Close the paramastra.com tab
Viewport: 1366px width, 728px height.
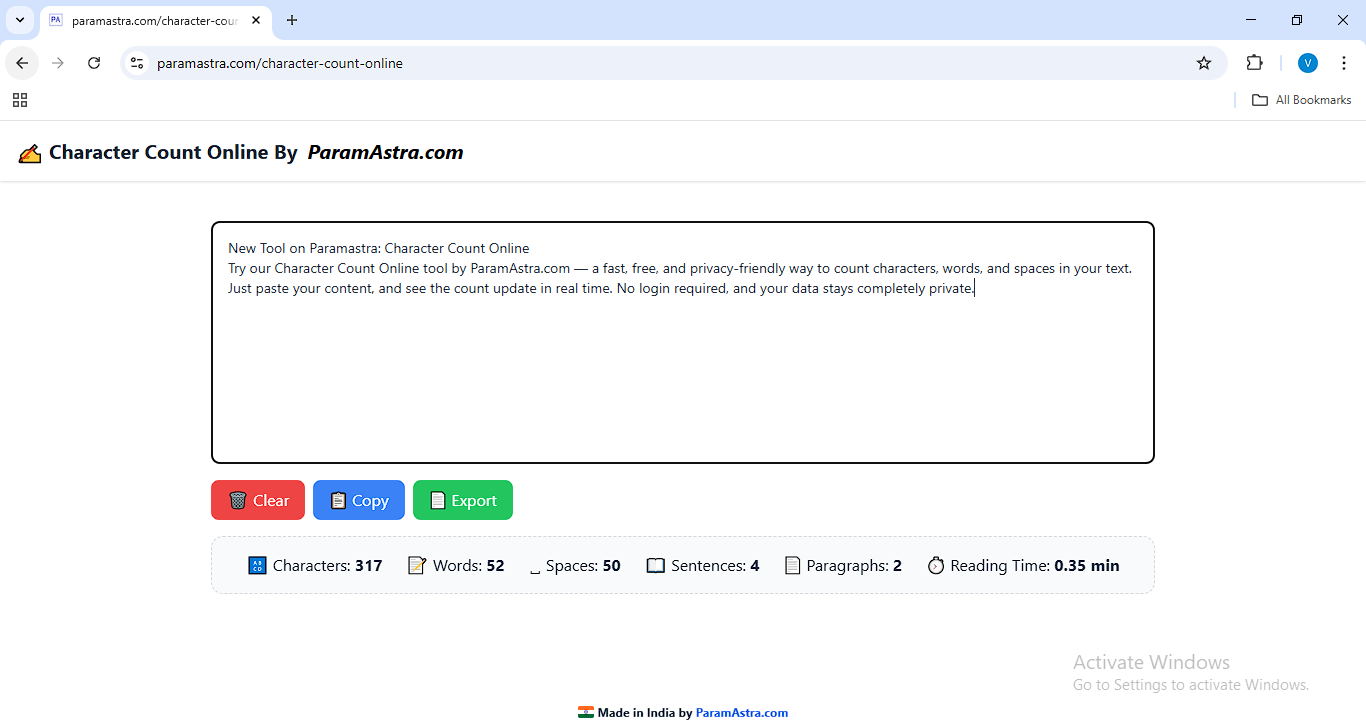tap(256, 20)
